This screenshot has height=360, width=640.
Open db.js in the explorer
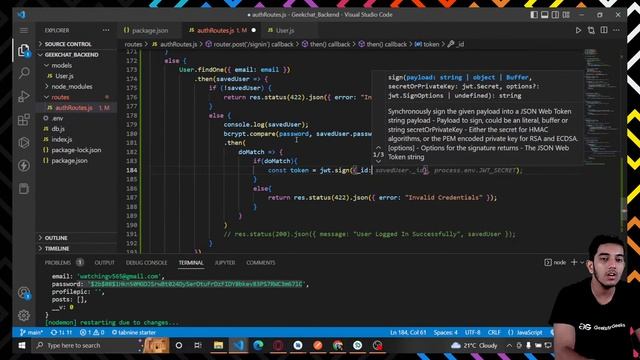point(58,129)
